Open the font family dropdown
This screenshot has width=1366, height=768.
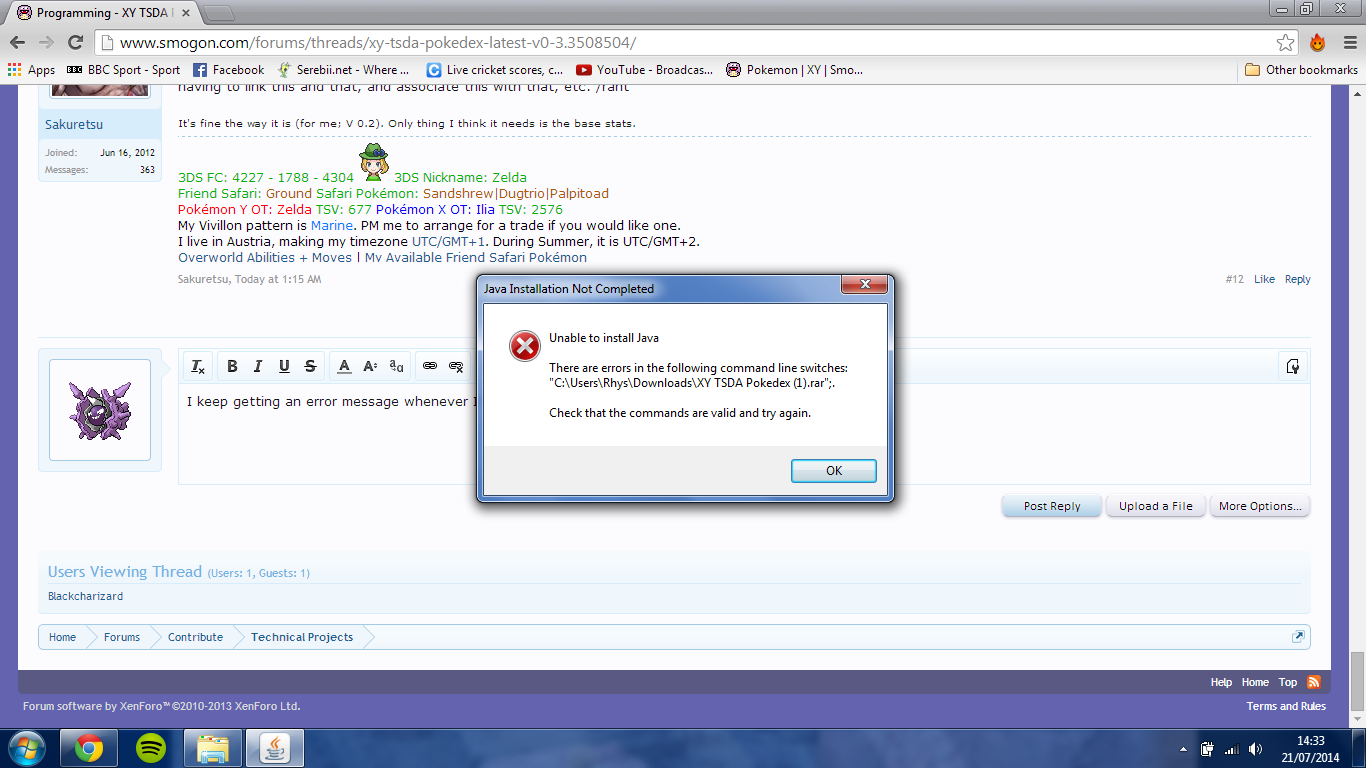point(397,366)
